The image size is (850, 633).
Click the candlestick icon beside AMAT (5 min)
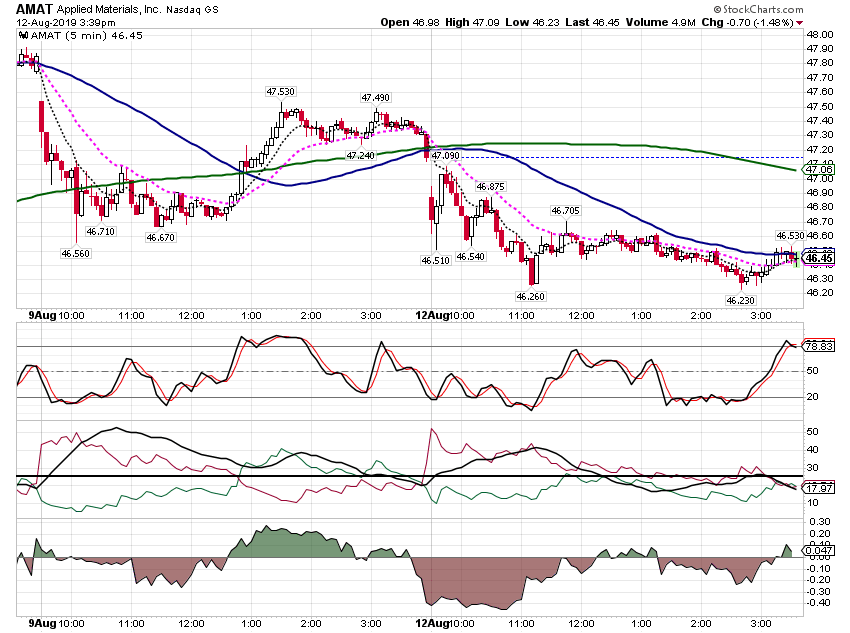23,36
